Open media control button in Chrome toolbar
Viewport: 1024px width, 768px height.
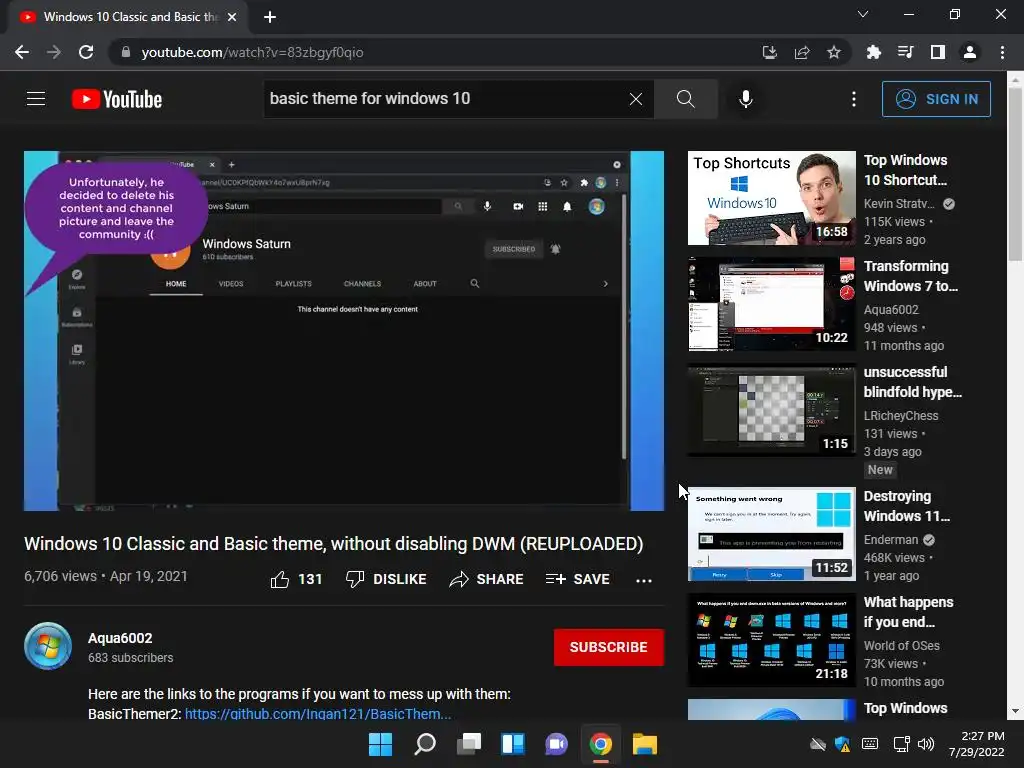tap(905, 52)
